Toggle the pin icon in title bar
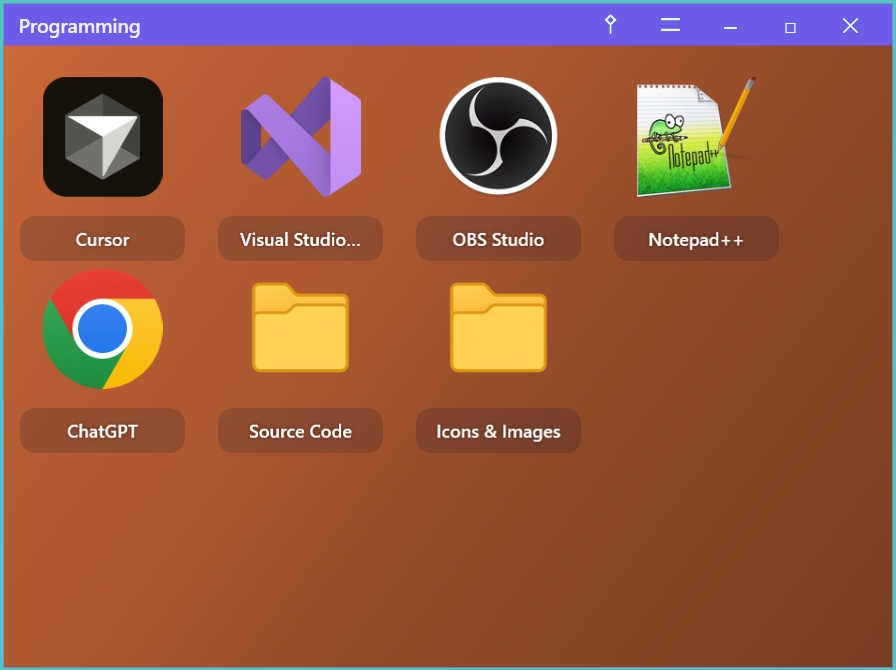The image size is (896, 670). tap(610, 25)
